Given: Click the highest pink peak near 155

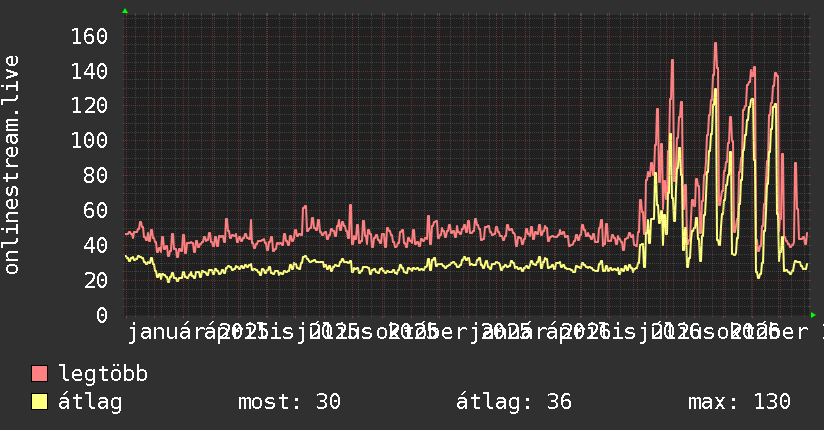Looking at the screenshot, I should 715,44.
